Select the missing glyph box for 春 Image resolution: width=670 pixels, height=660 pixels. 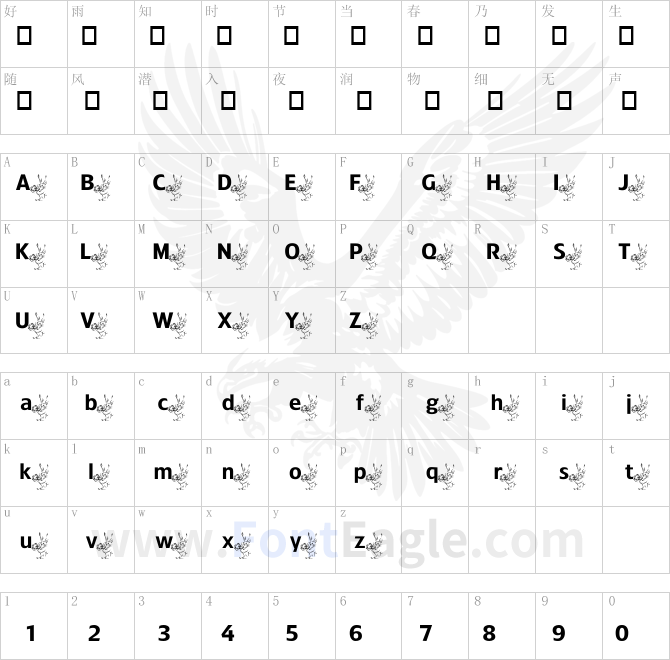tap(425, 35)
